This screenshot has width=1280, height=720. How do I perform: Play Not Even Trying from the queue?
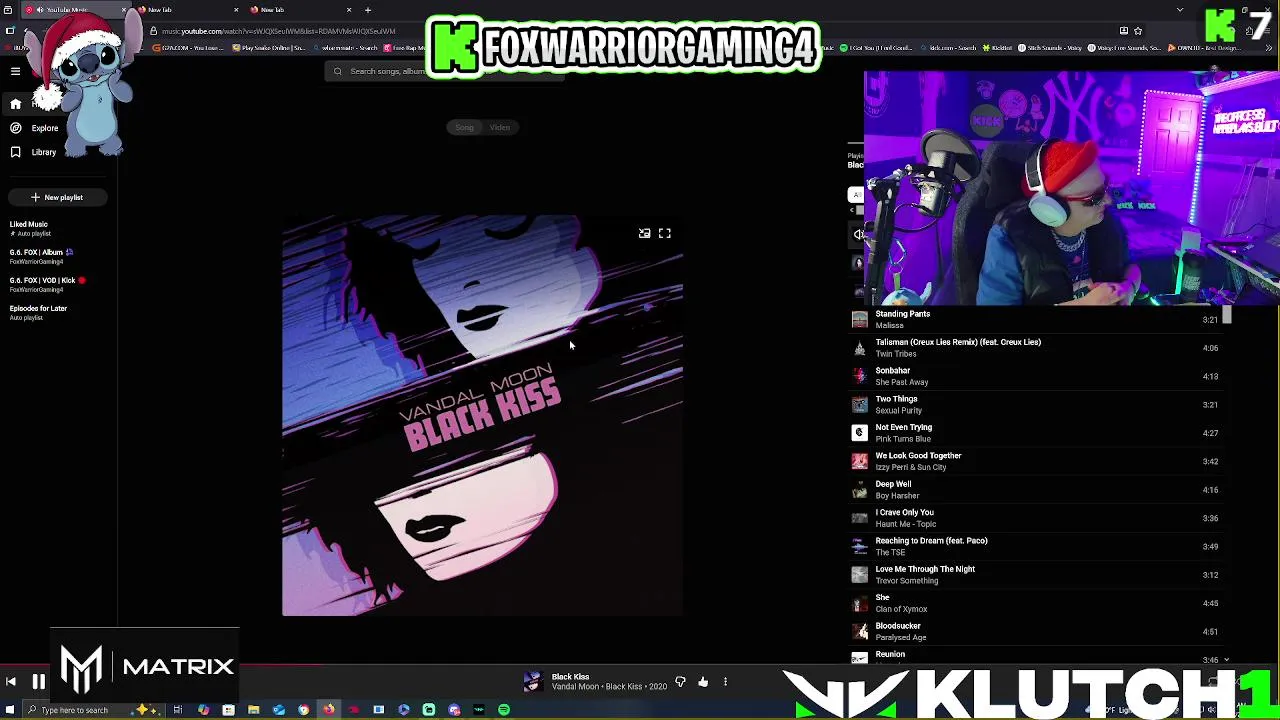(1038, 433)
